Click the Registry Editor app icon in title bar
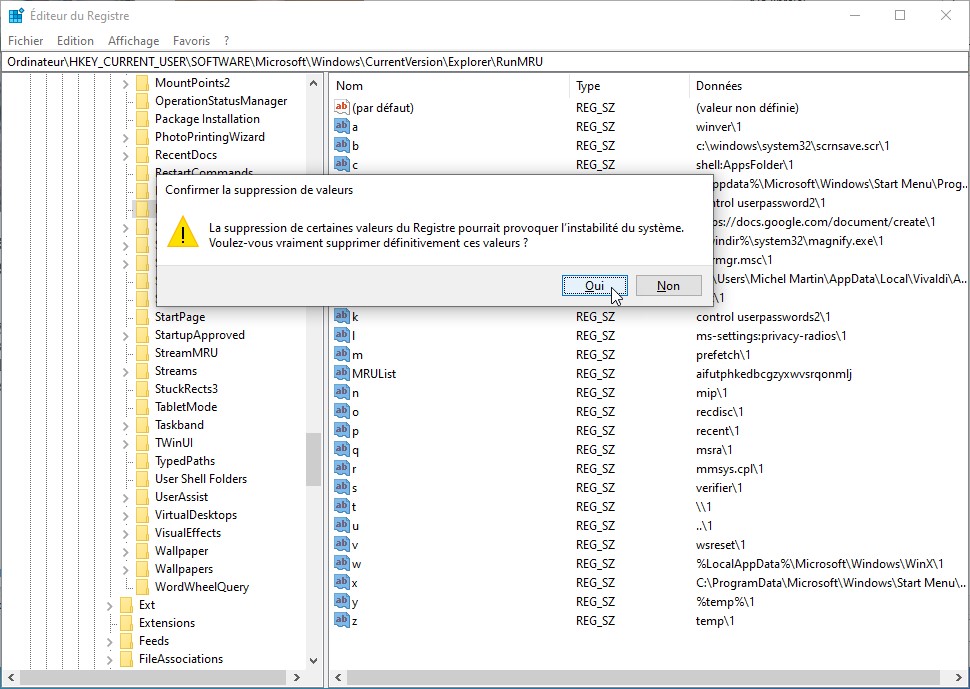The height and width of the screenshot is (689, 970). pos(16,16)
